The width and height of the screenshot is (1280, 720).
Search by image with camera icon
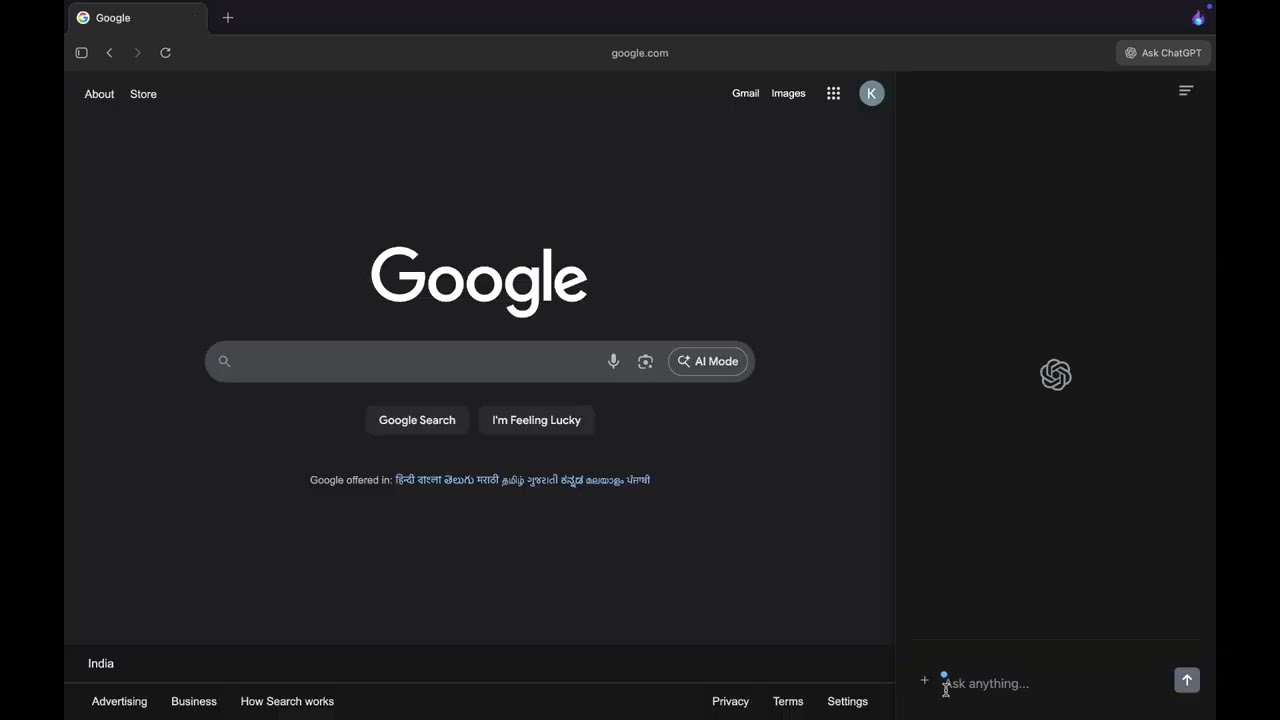(x=645, y=361)
